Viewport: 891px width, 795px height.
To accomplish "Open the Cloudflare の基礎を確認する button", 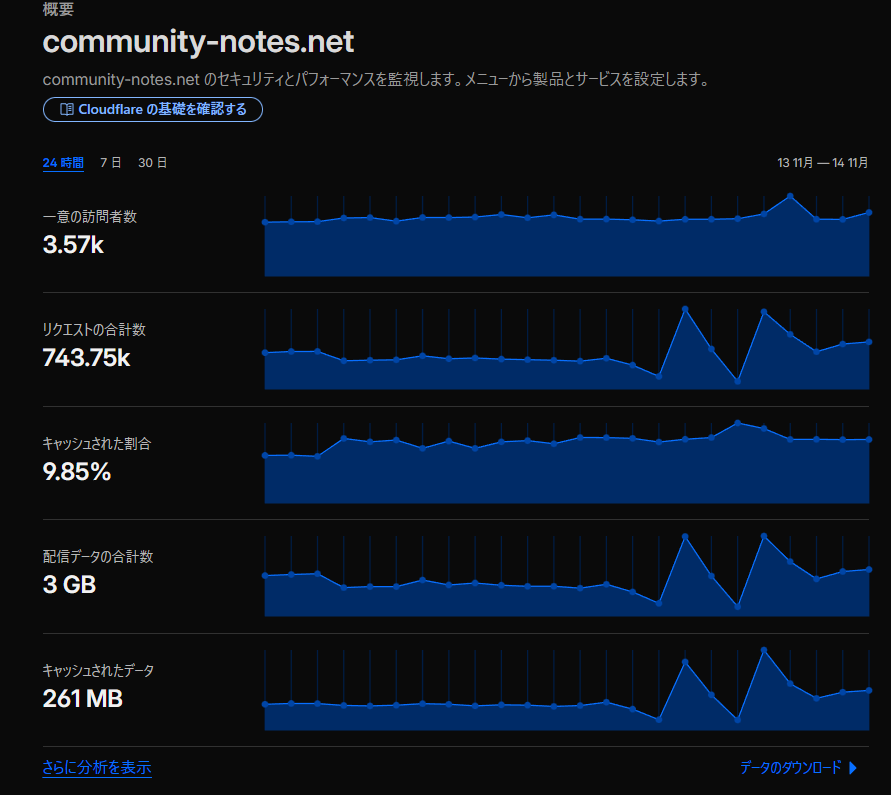I will point(153,109).
